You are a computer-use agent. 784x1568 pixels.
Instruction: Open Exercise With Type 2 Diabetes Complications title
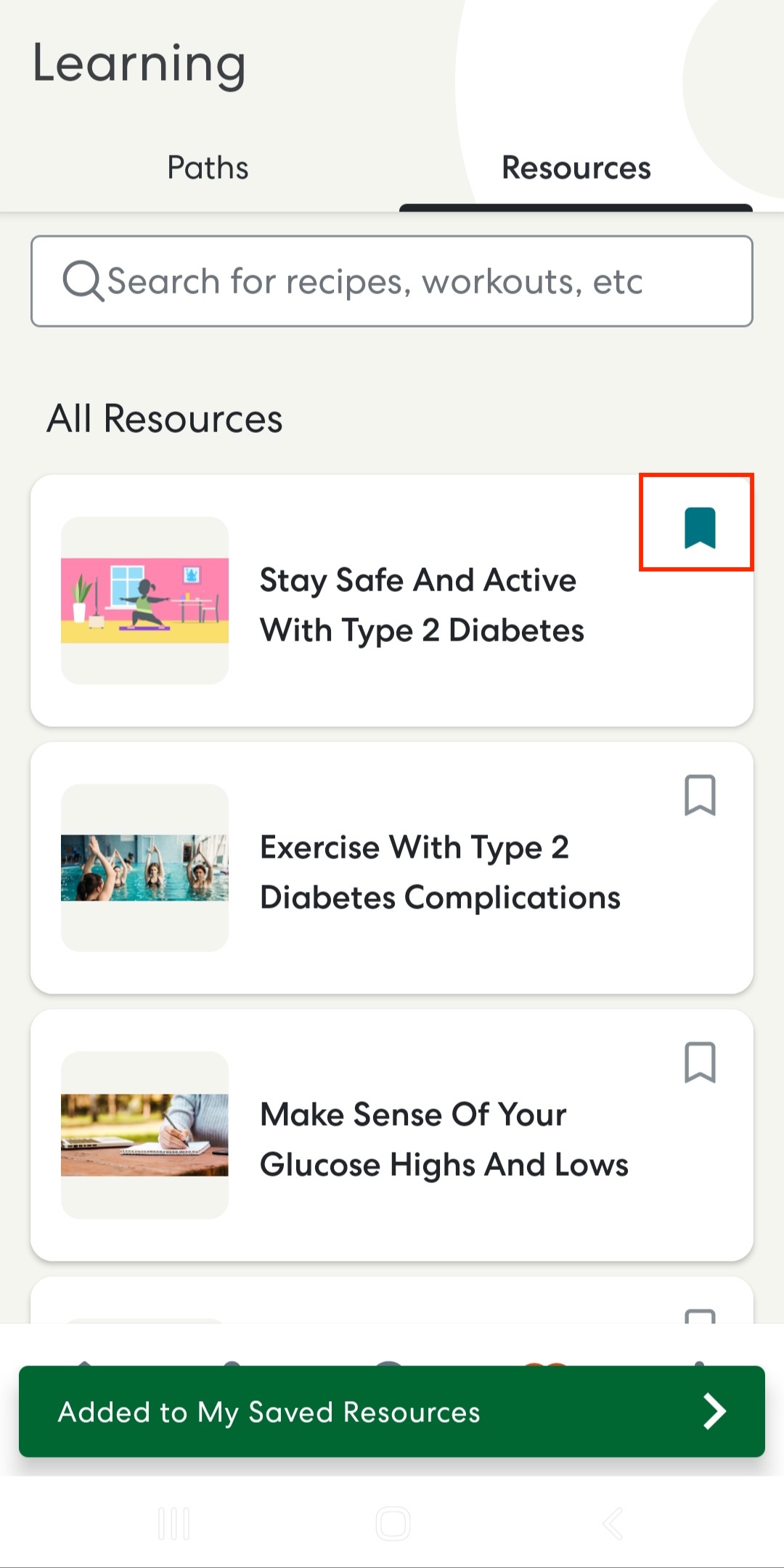click(440, 872)
